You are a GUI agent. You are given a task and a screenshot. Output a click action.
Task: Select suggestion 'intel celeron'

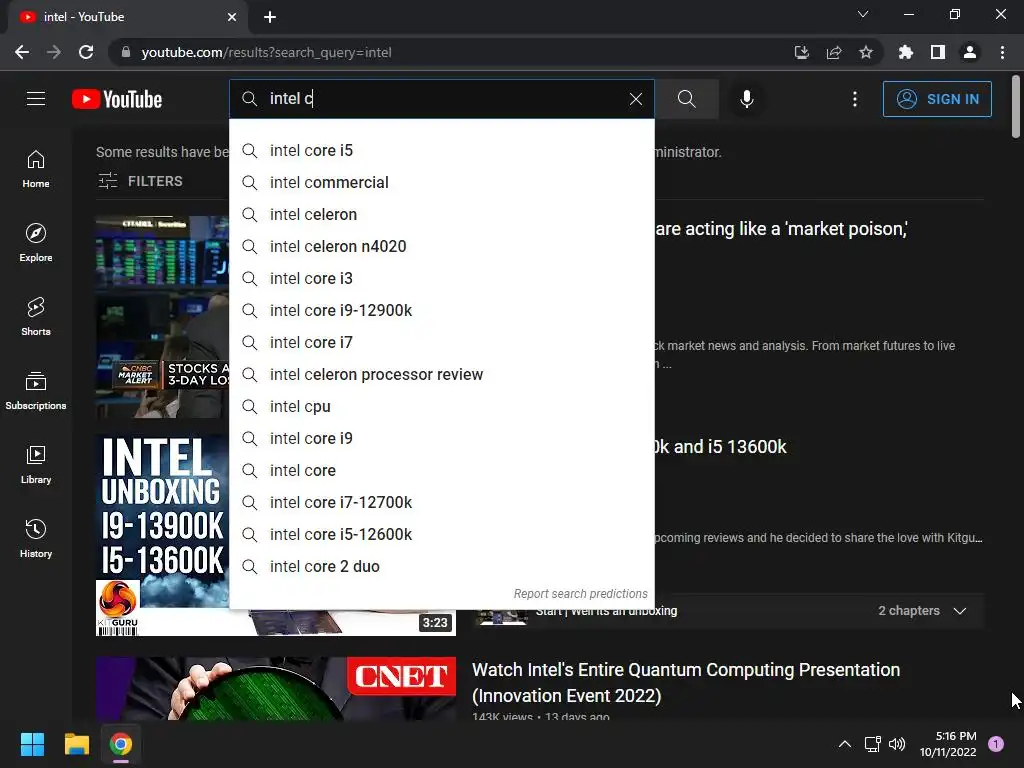441,214
